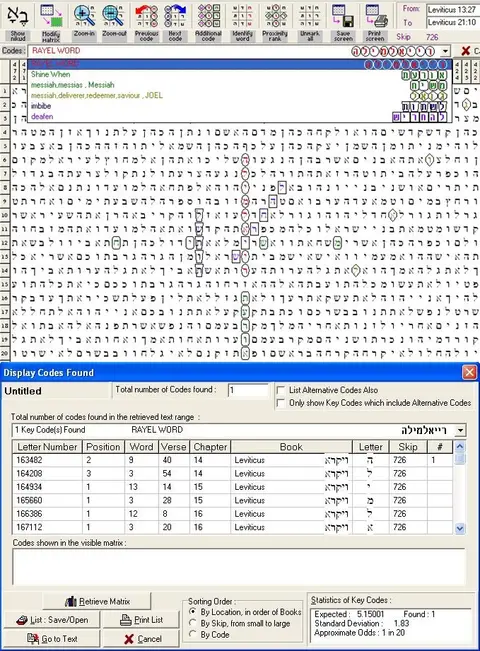
Task: Click the red X beside Codes dropdown
Action: click(465, 51)
